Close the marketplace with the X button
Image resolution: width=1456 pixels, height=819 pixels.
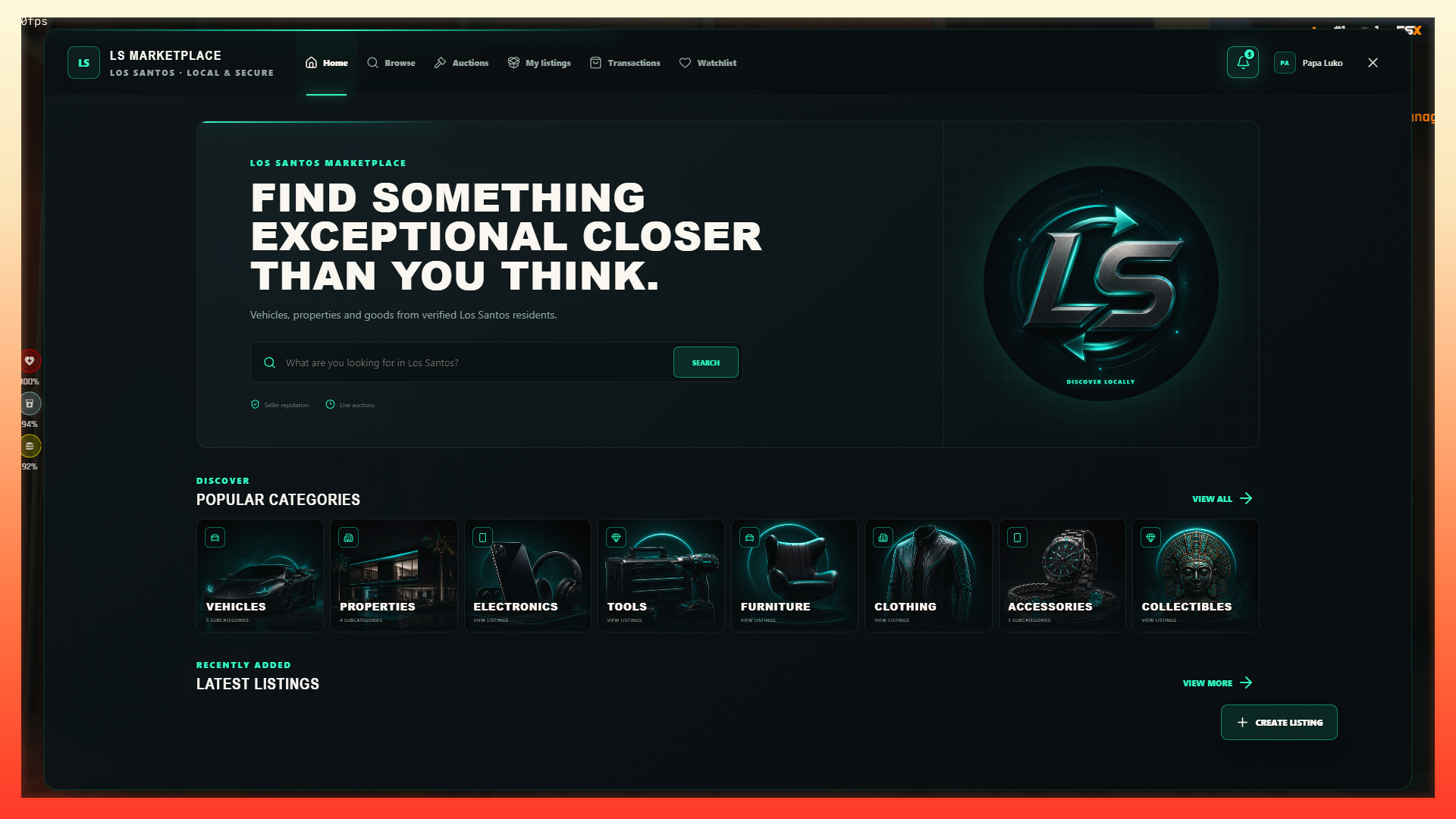coord(1373,63)
